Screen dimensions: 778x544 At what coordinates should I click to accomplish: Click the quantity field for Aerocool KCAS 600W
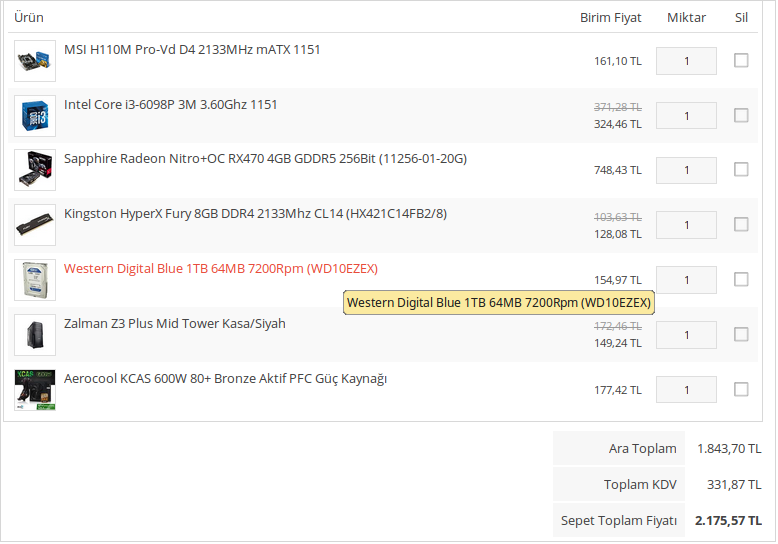(x=686, y=390)
